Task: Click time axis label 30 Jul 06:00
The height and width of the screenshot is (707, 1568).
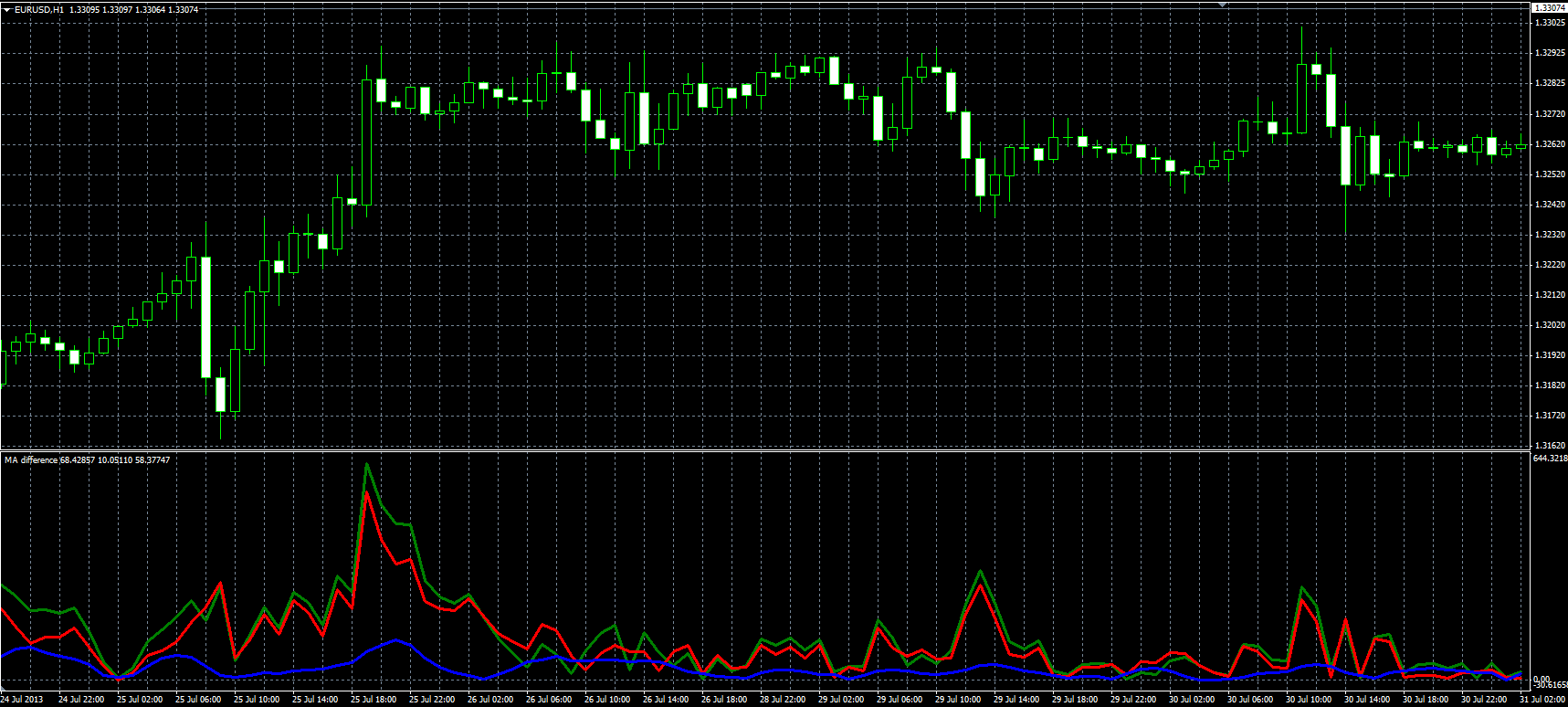Action: 1250,700
